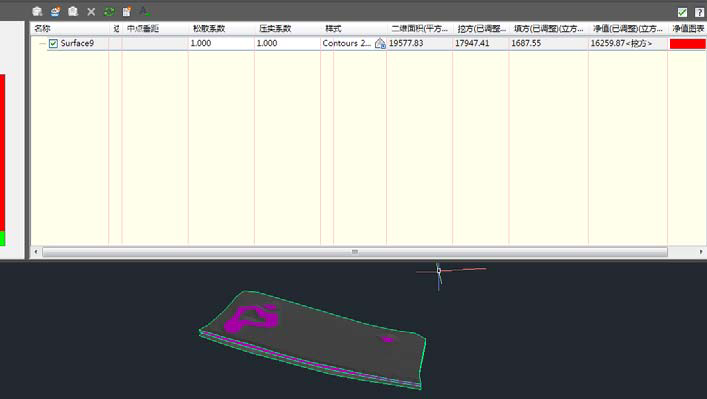
Task: Click the 名称 column header
Action: tap(42, 28)
